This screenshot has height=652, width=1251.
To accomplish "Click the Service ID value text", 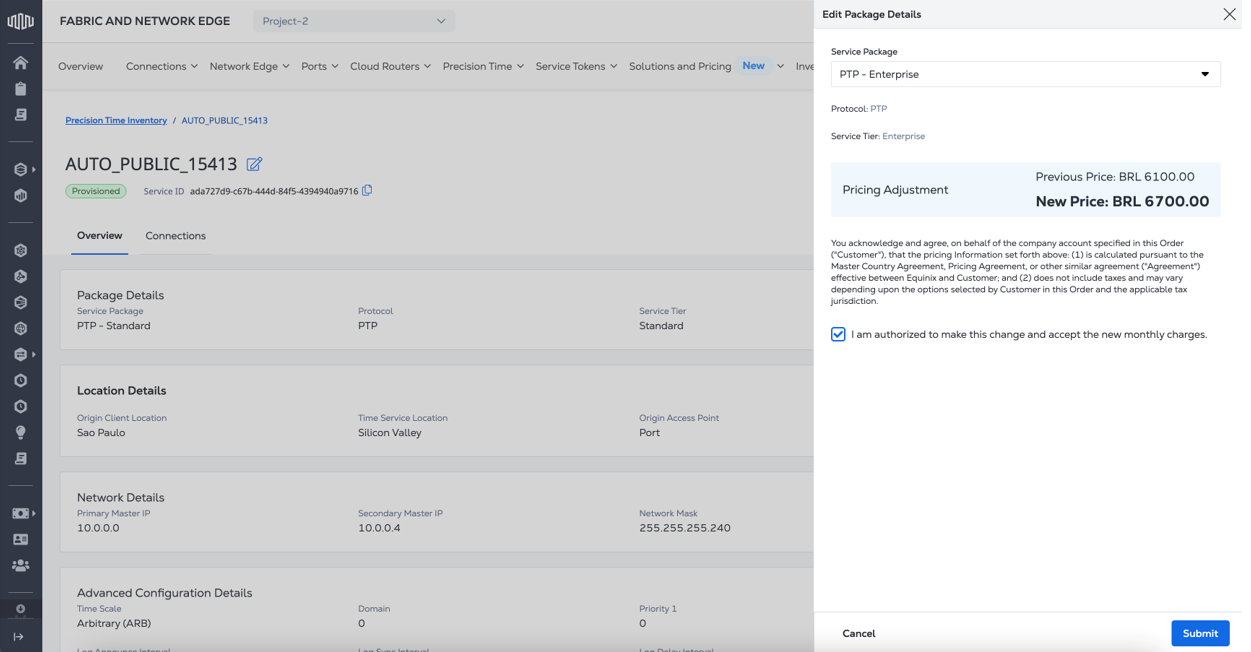I will click(x=274, y=191).
